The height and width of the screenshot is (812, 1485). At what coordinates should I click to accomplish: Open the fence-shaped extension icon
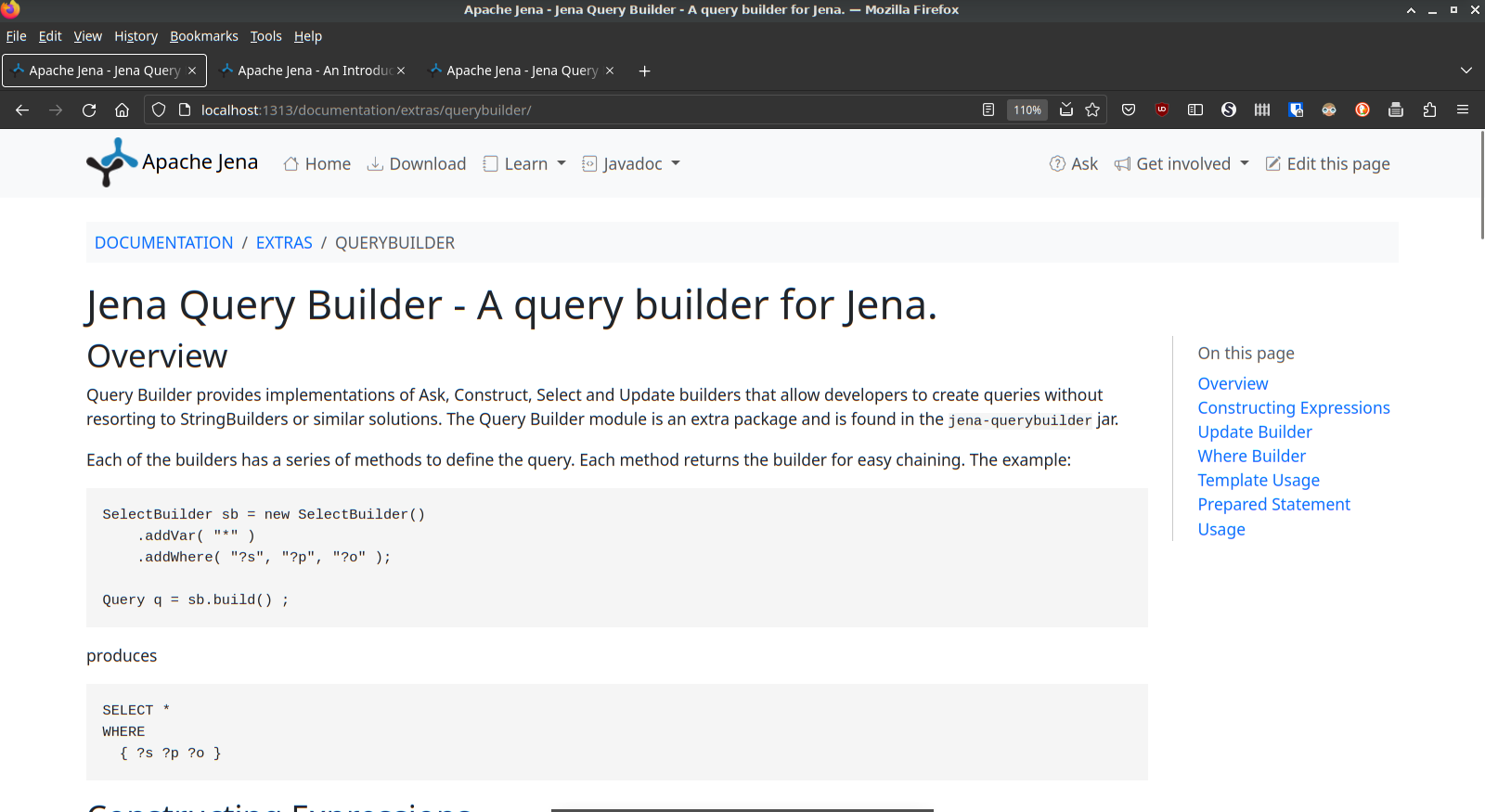[x=1262, y=110]
